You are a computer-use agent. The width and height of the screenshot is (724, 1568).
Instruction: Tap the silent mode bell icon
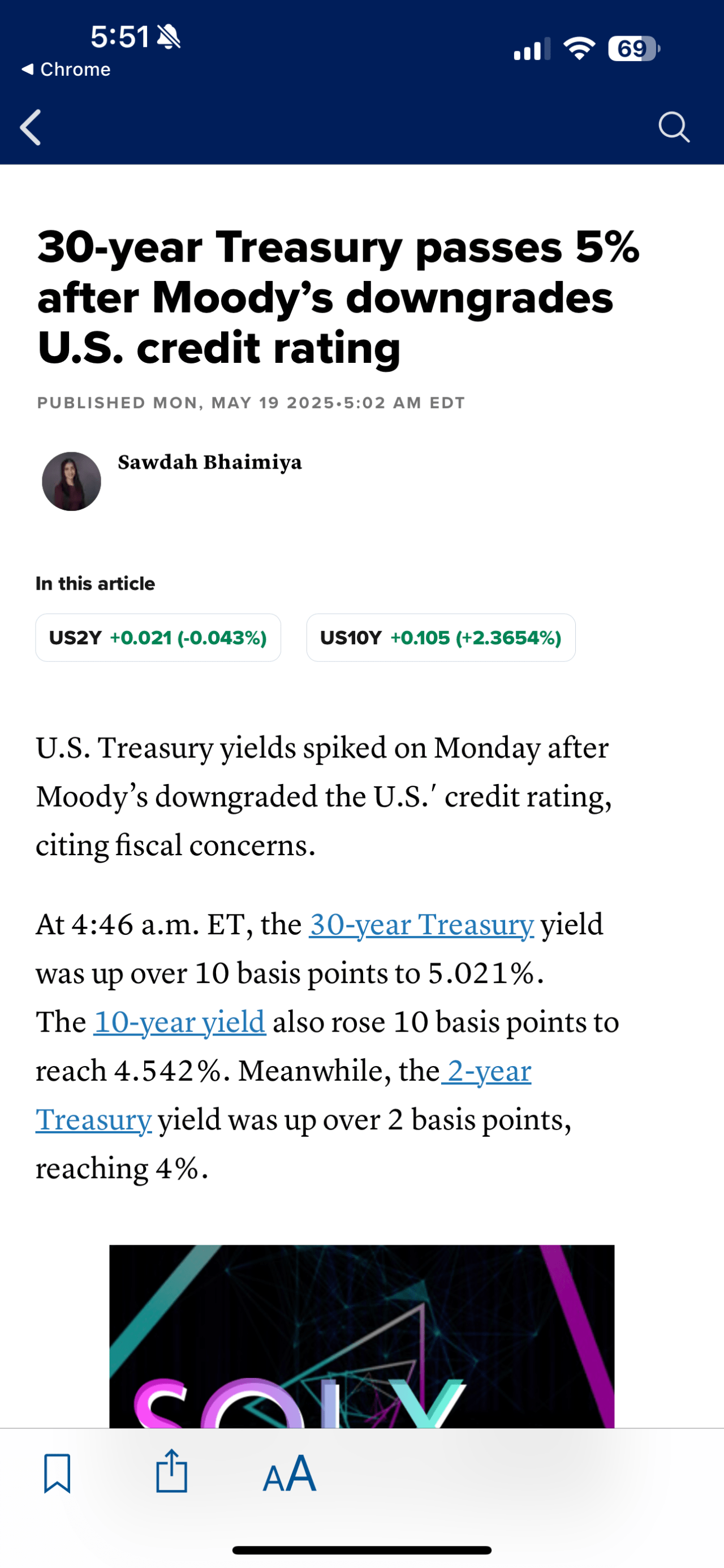click(x=169, y=37)
